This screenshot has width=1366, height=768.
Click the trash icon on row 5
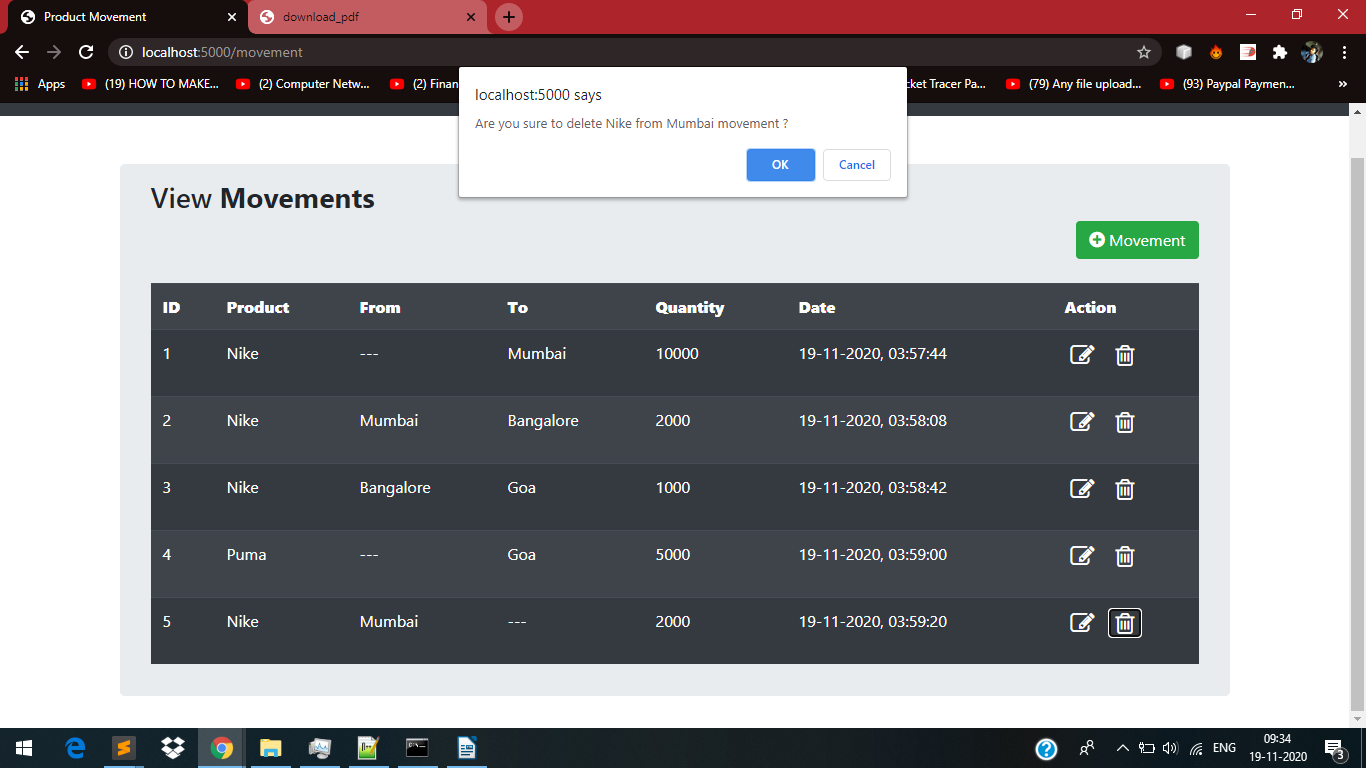click(1125, 623)
